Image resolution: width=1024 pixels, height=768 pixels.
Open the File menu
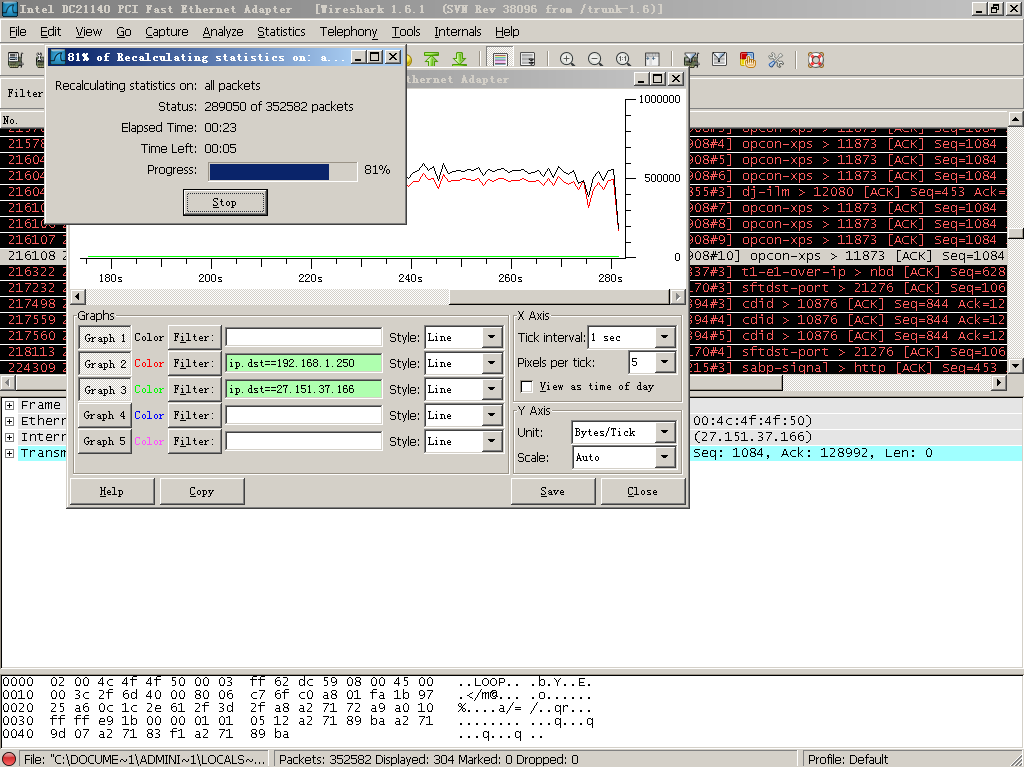(18, 31)
